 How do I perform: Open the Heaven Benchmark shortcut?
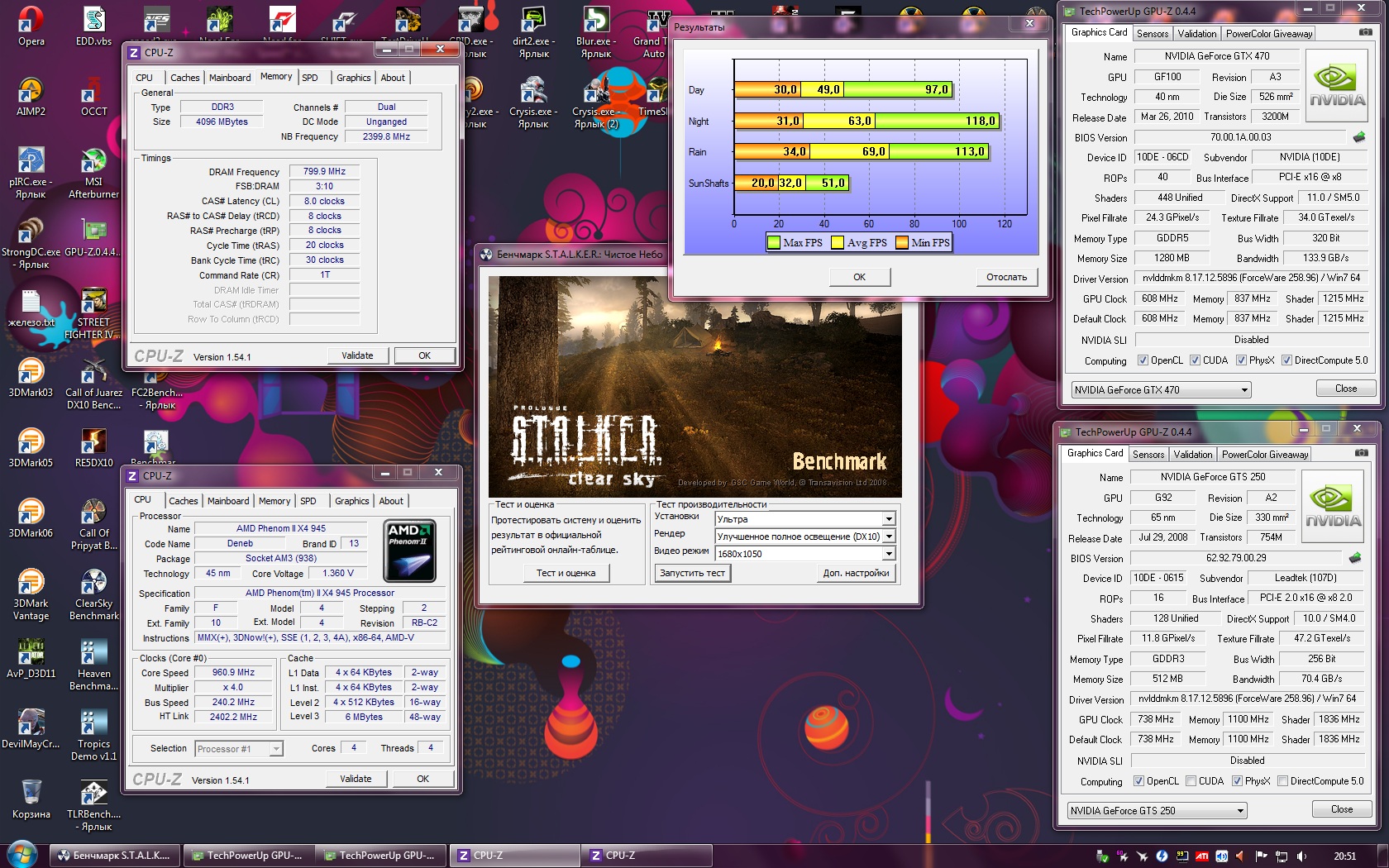93,665
